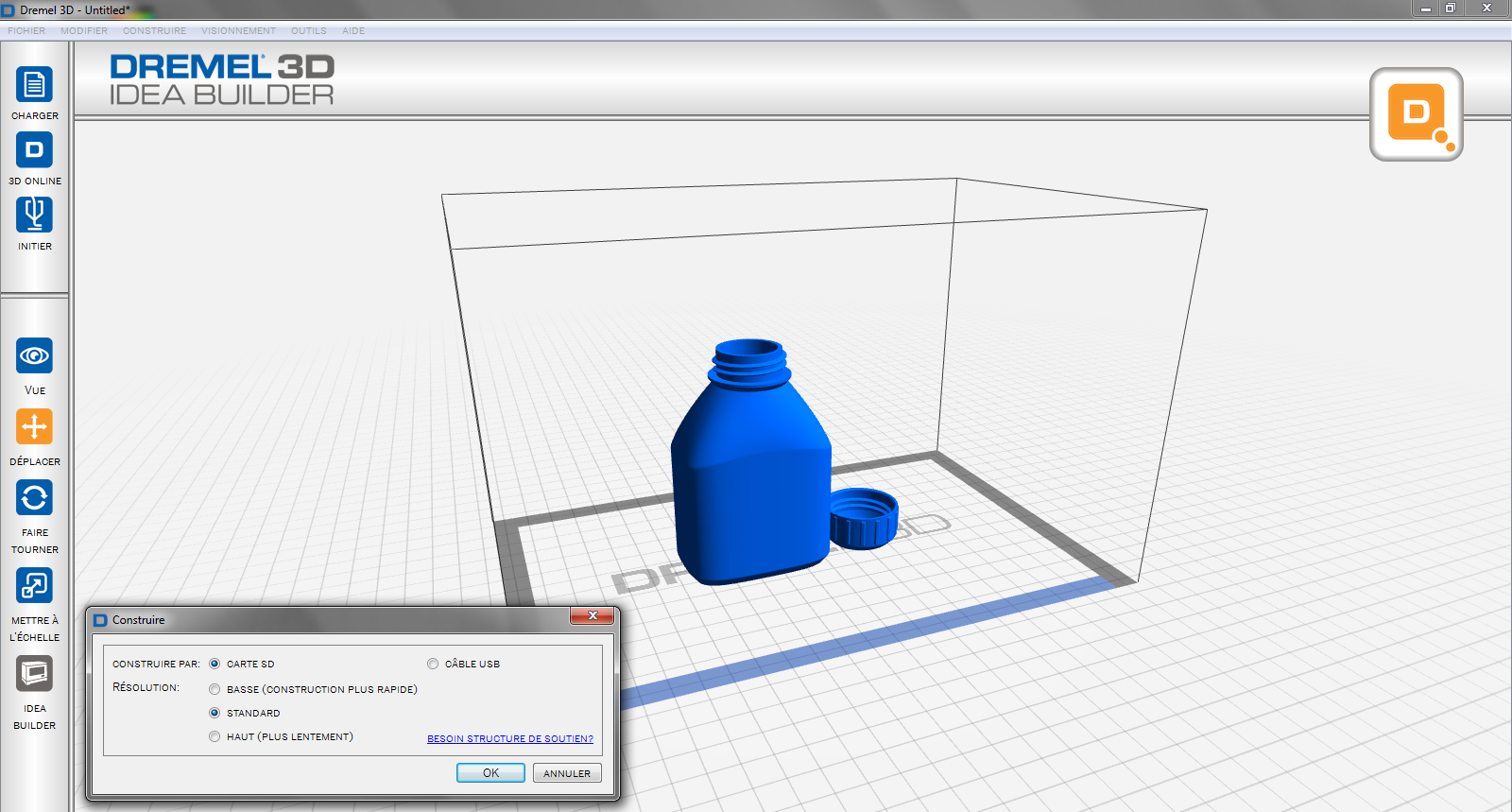Choose Standard resolution
1512x812 pixels.
215,713
